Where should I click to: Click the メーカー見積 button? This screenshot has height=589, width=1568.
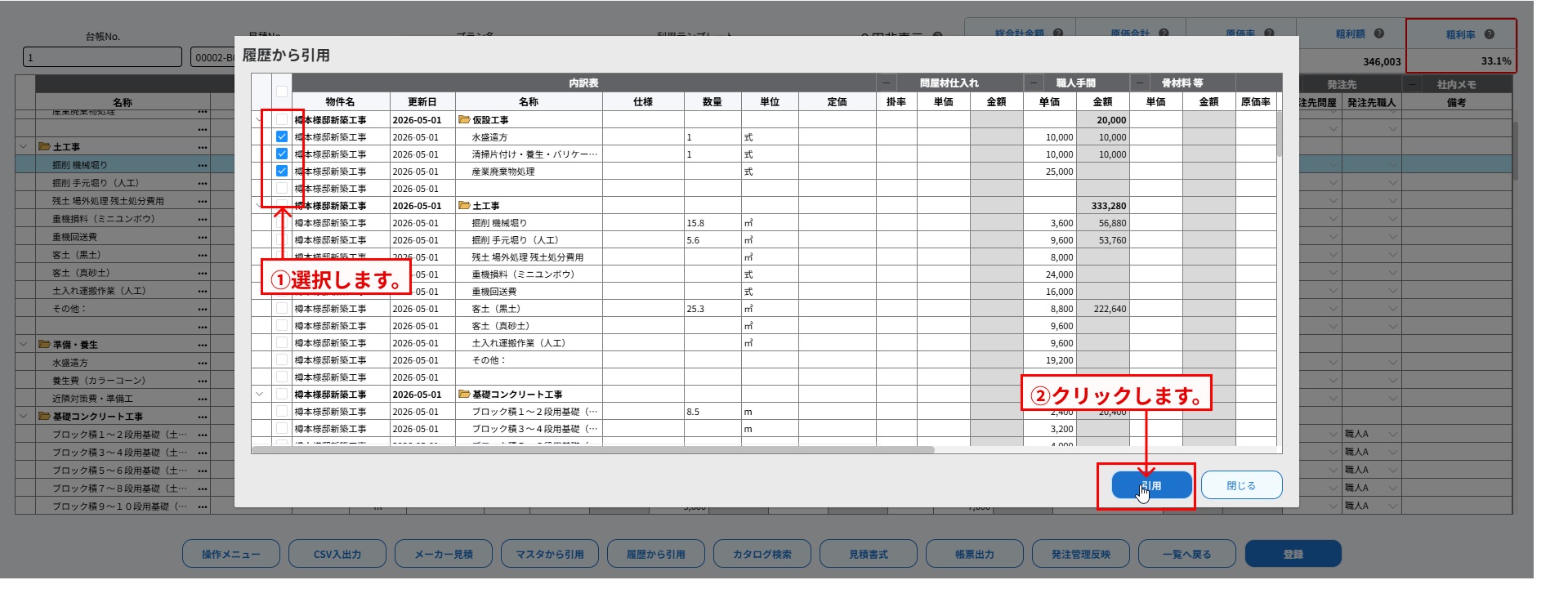tap(444, 554)
